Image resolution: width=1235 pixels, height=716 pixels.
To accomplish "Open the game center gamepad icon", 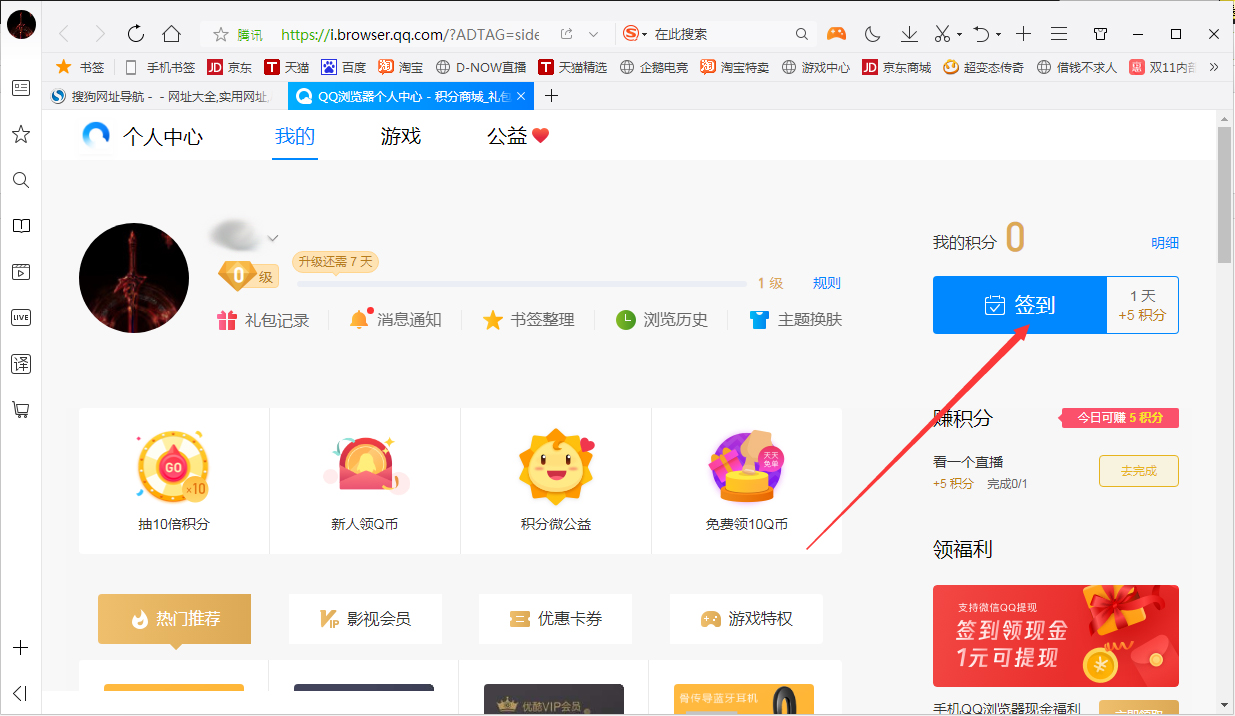I will coord(836,33).
